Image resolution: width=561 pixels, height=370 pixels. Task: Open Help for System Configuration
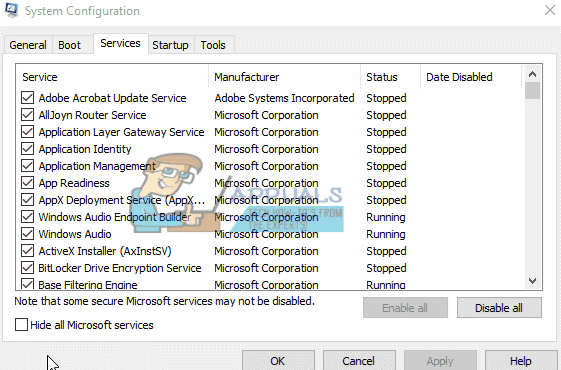521,361
